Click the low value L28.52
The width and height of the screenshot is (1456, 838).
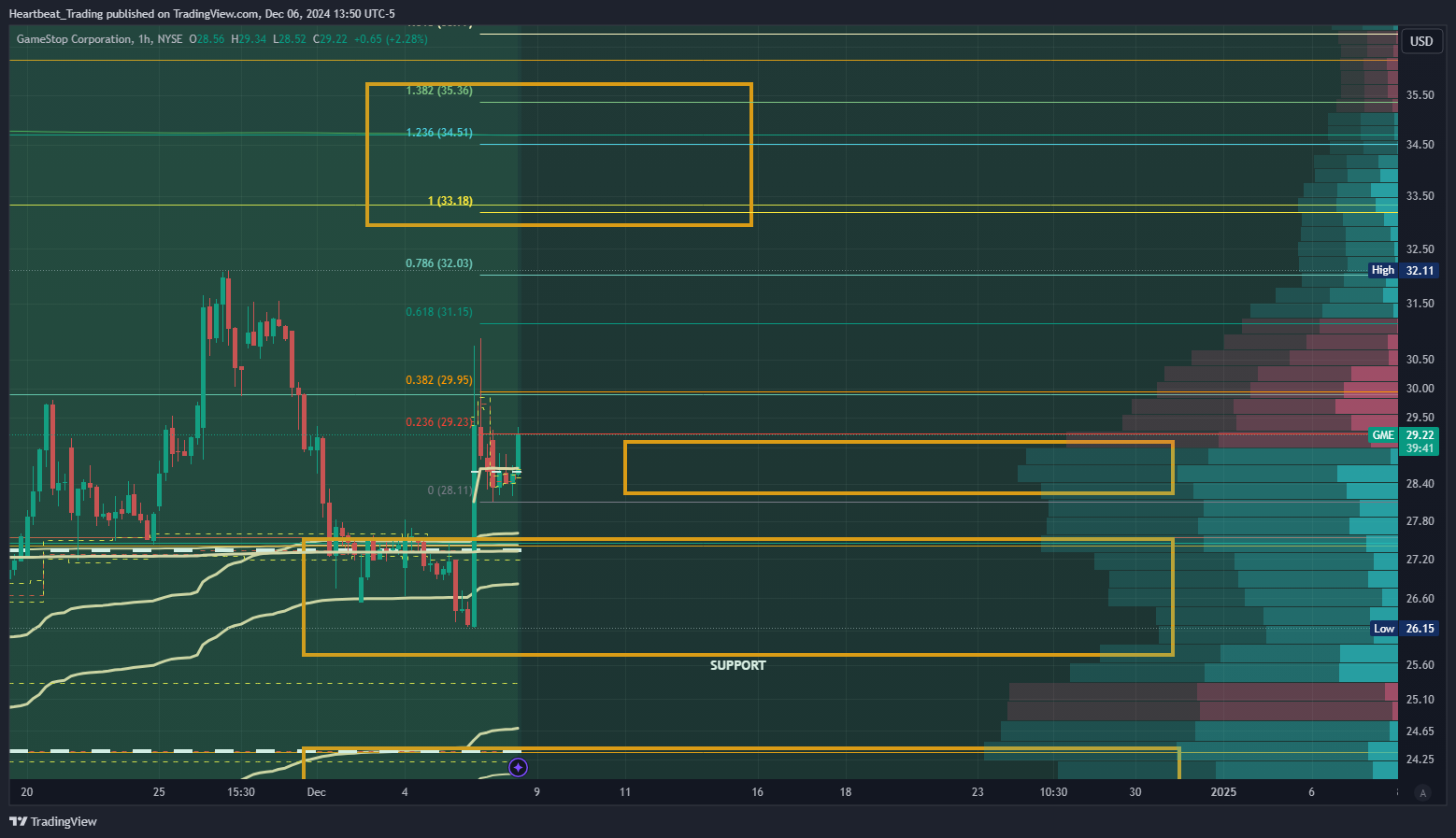coord(290,39)
